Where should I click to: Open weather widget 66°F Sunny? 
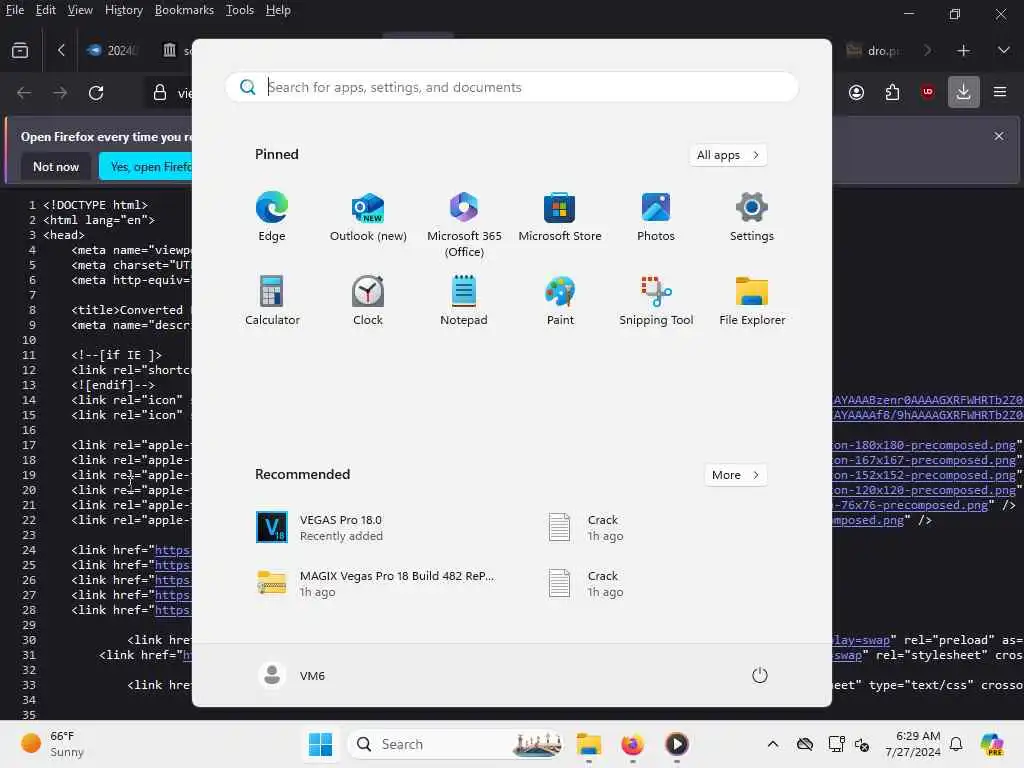[x=54, y=744]
